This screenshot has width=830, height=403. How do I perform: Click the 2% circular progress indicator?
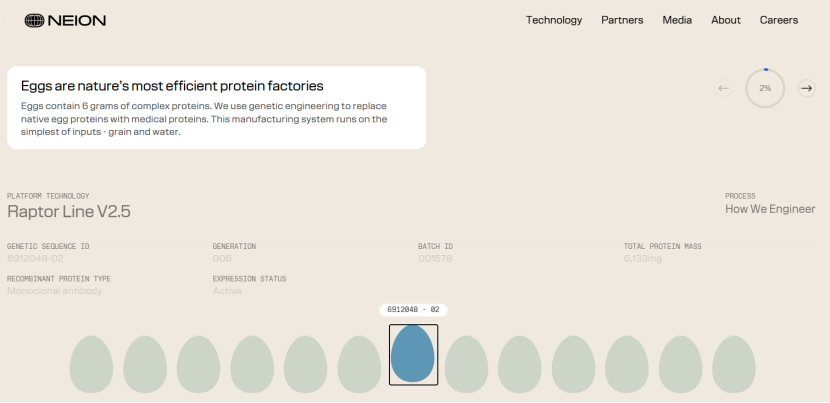pyautogui.click(x=765, y=88)
